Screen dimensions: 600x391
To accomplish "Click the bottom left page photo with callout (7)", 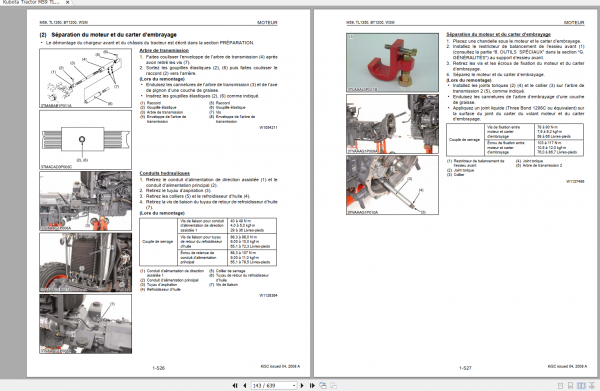I will point(85,324).
